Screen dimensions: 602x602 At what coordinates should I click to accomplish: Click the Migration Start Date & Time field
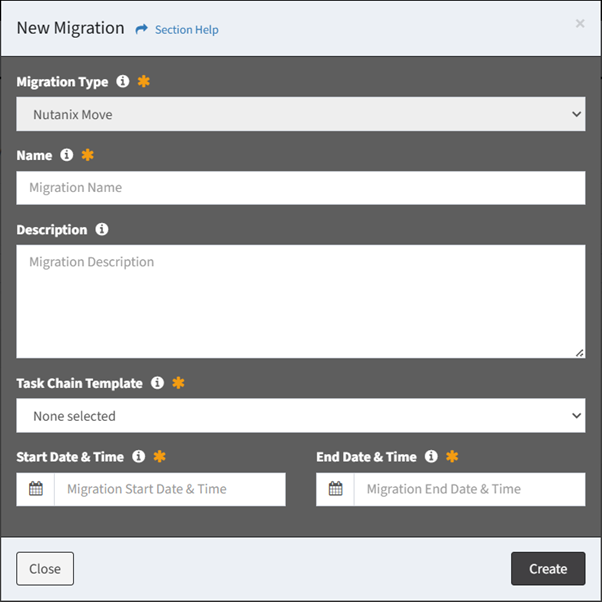[170, 489]
